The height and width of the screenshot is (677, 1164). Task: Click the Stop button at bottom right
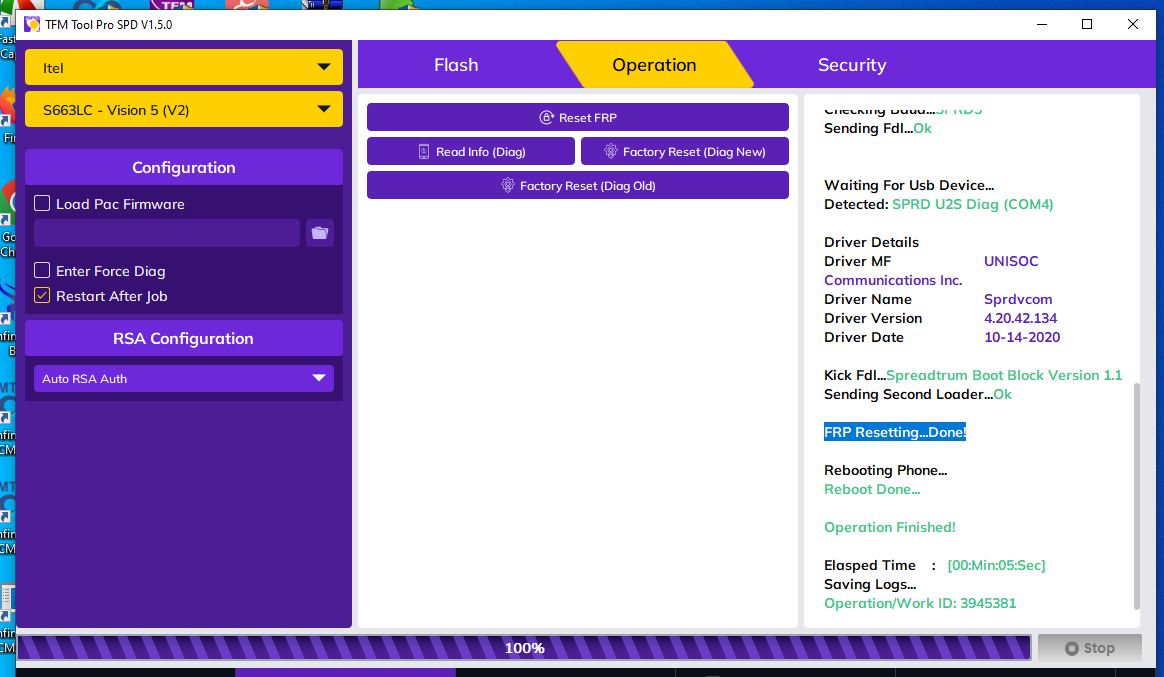1089,648
